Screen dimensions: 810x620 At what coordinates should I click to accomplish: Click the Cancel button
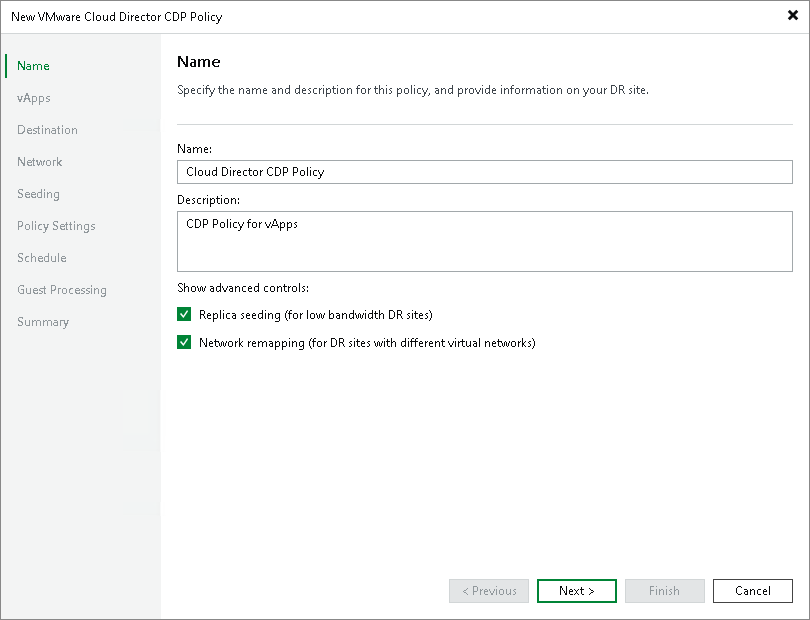click(753, 591)
